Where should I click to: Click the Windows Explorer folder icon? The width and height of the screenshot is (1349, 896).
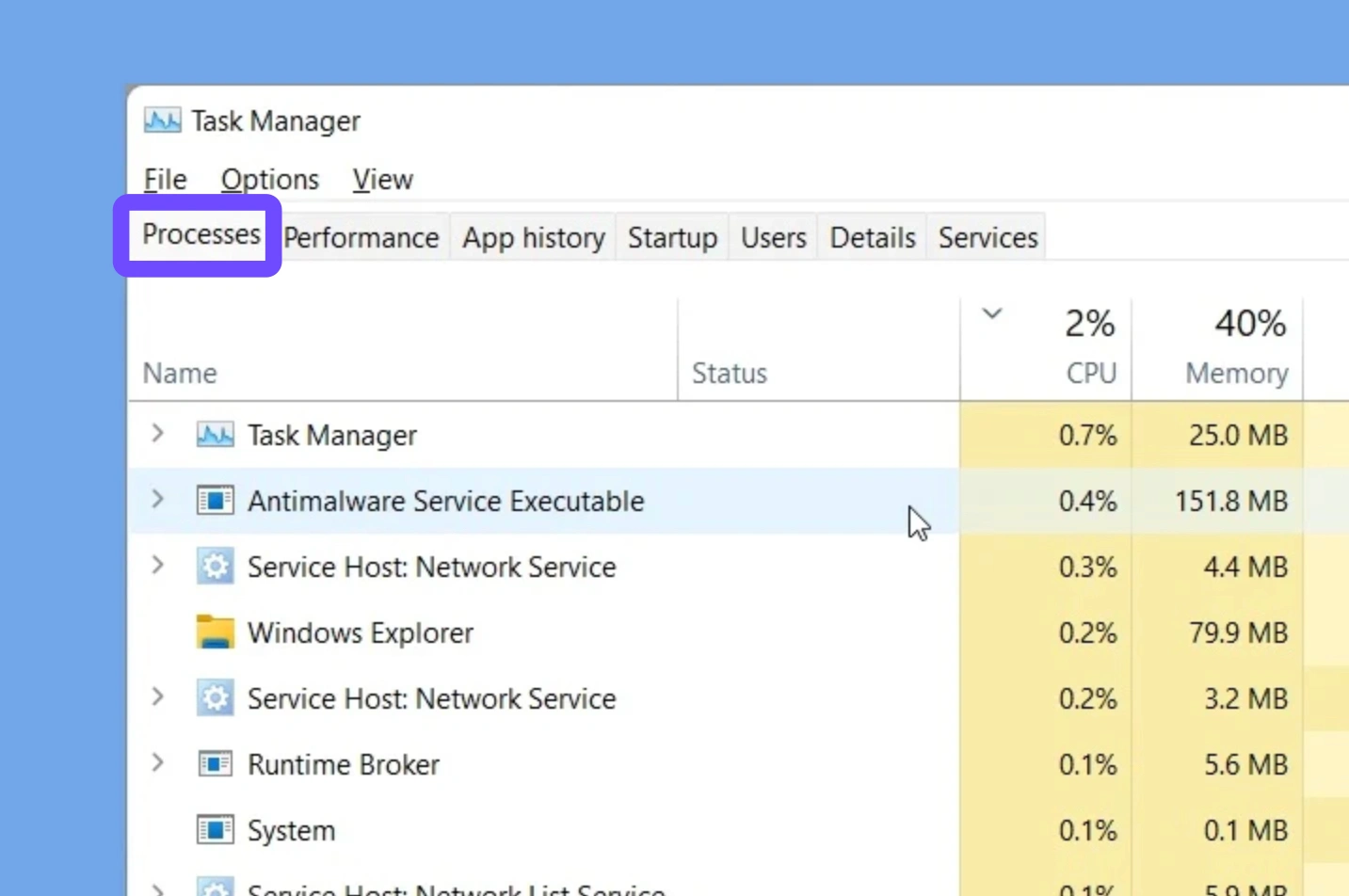pos(215,632)
